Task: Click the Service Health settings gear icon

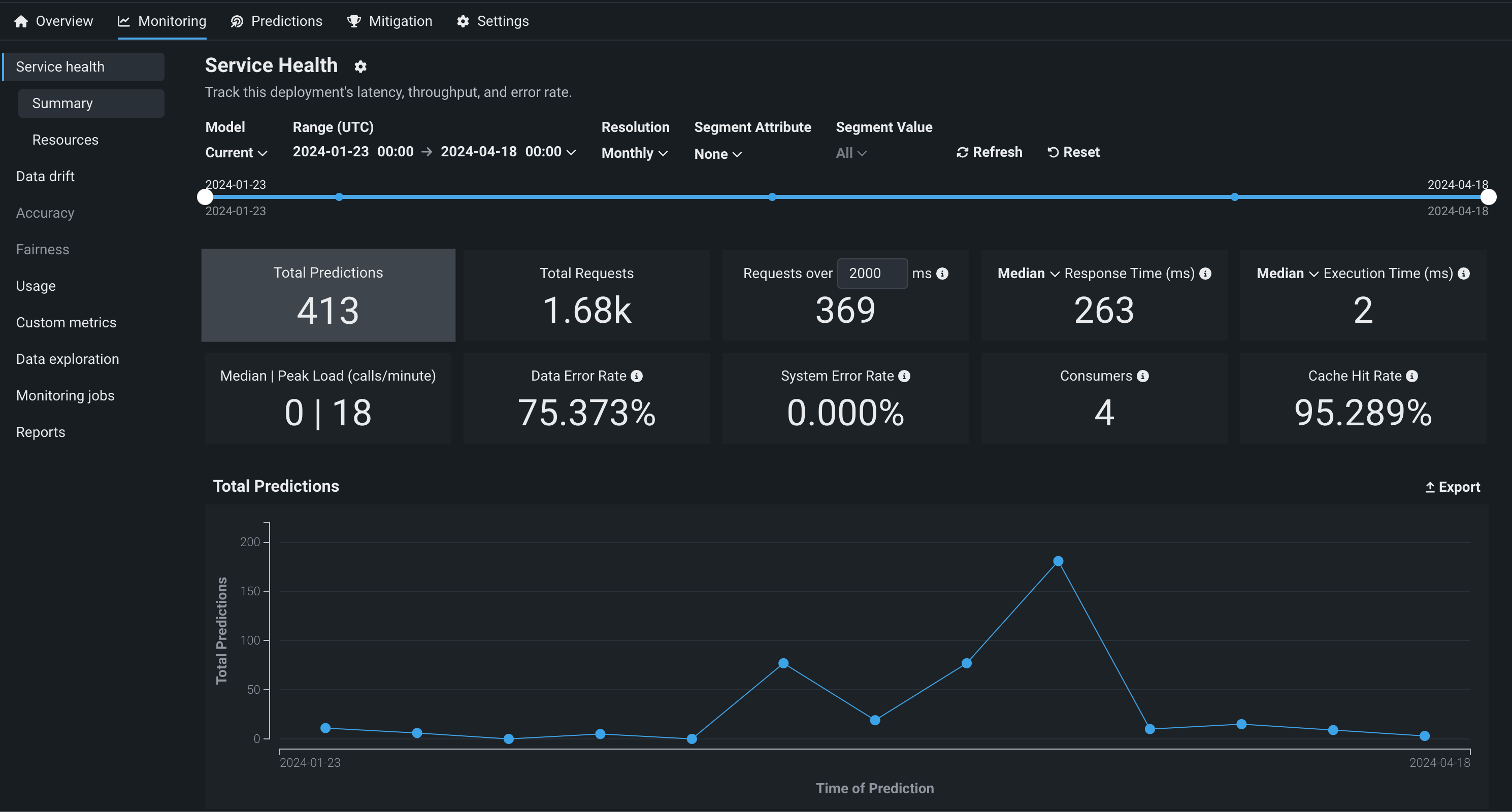Action: (x=360, y=67)
